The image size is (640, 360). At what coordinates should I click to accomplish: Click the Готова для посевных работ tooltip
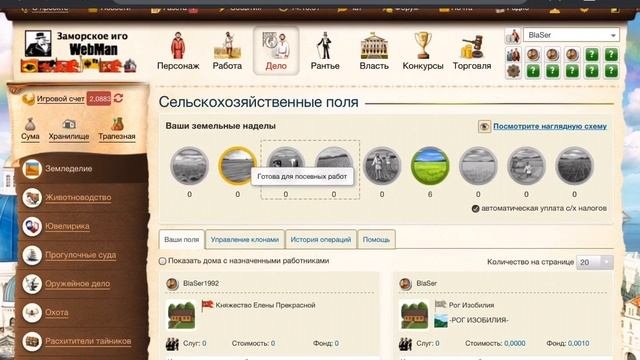point(302,177)
